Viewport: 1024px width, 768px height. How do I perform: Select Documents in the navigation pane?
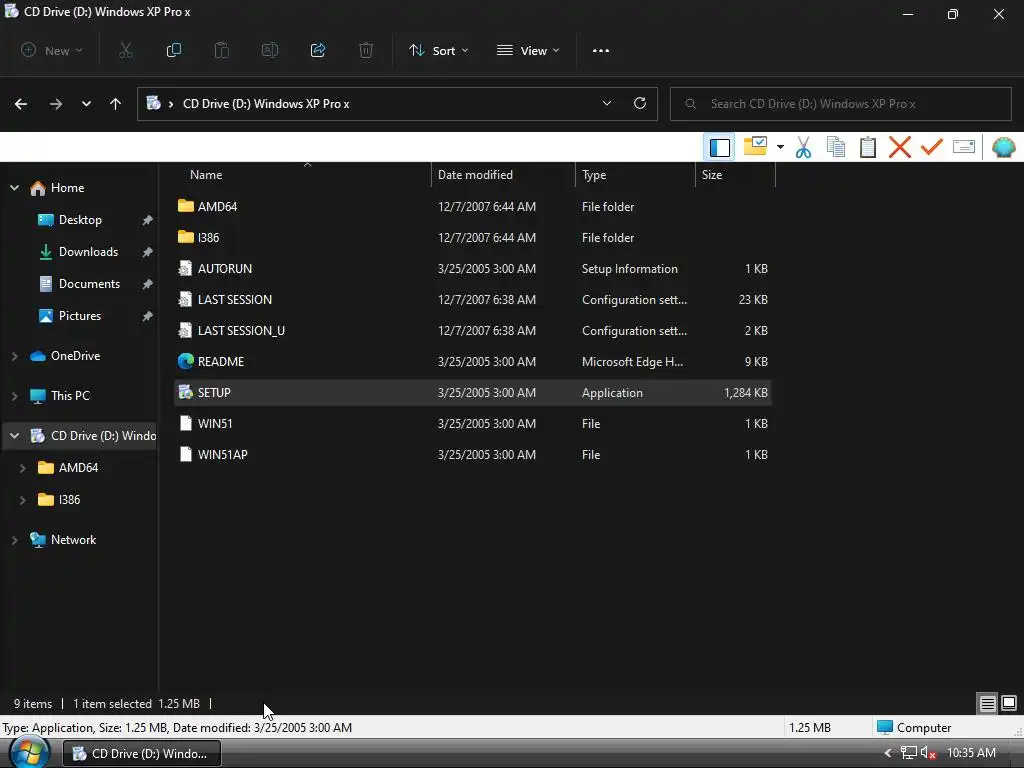pos(89,284)
